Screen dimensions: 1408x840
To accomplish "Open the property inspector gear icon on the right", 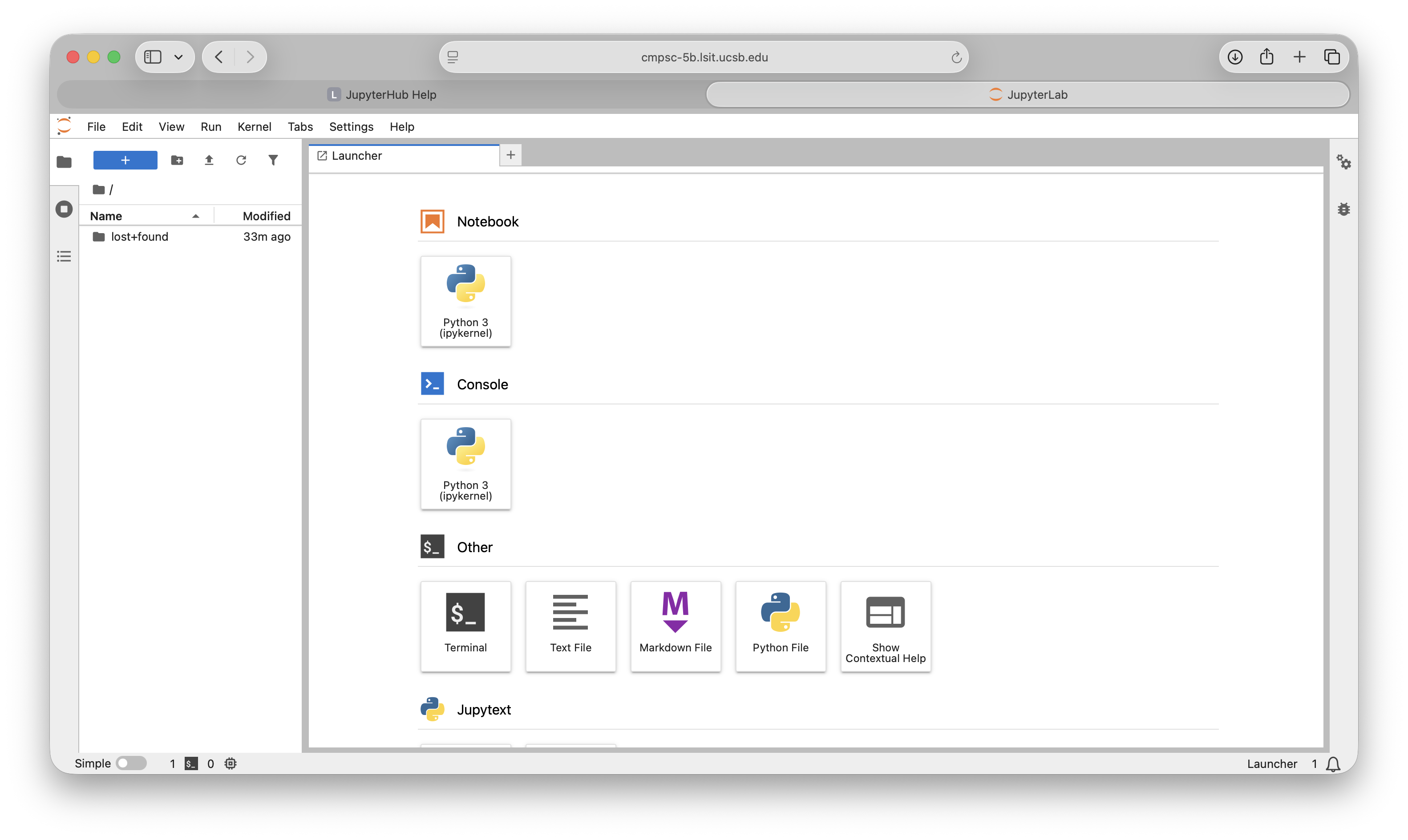I will click(1344, 162).
